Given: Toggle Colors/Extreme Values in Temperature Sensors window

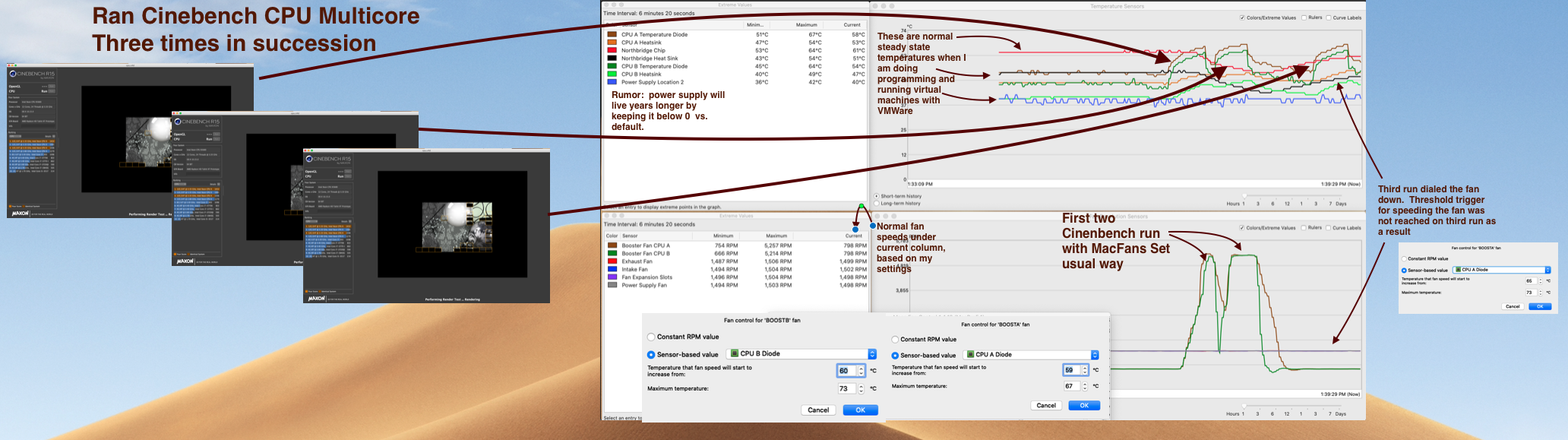Looking at the screenshot, I should point(1242,17).
